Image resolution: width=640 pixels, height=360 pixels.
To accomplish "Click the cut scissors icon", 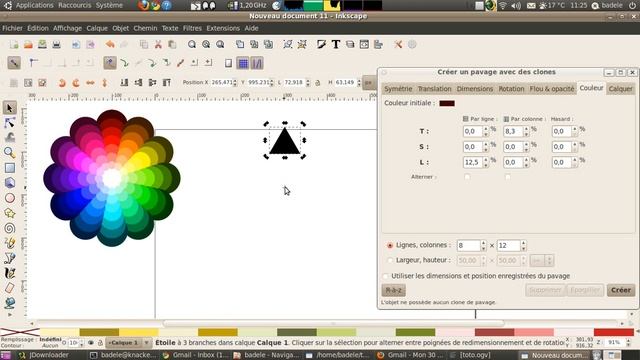I will [x=158, y=44].
